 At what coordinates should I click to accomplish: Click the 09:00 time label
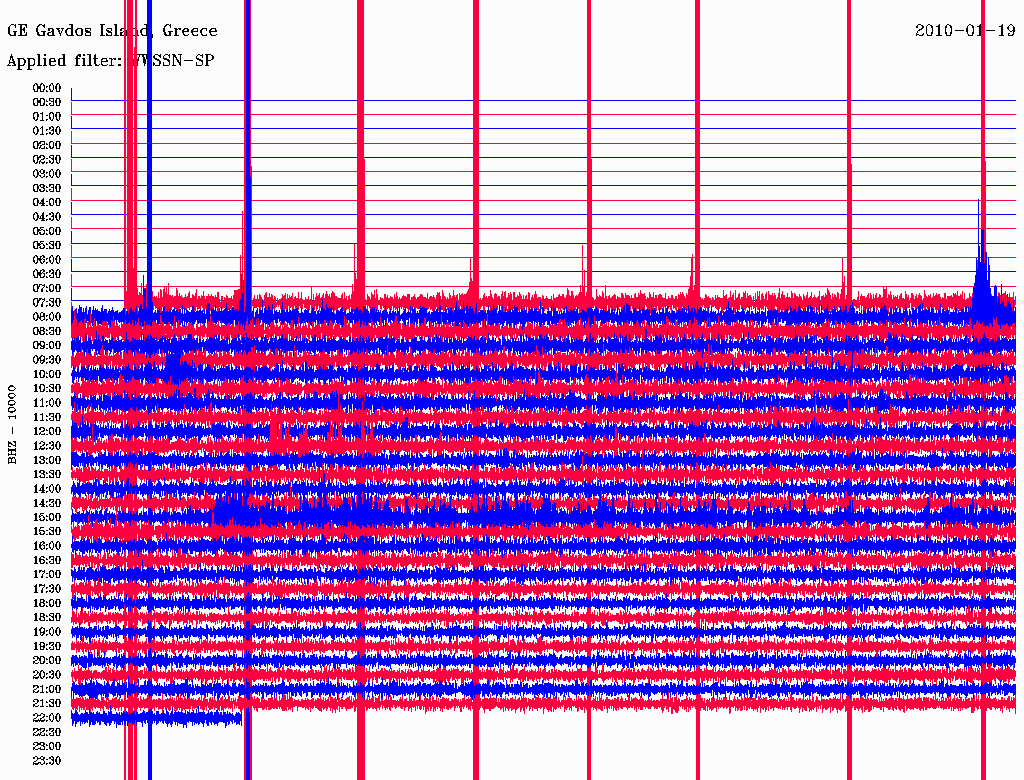pos(47,346)
